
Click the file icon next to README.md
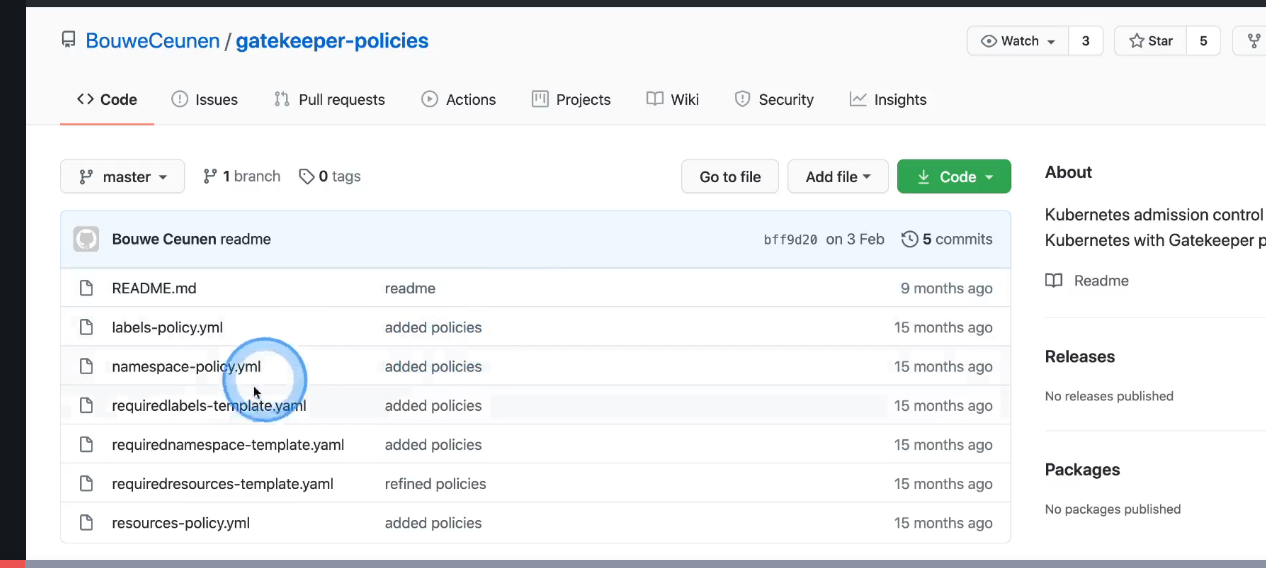coord(87,288)
